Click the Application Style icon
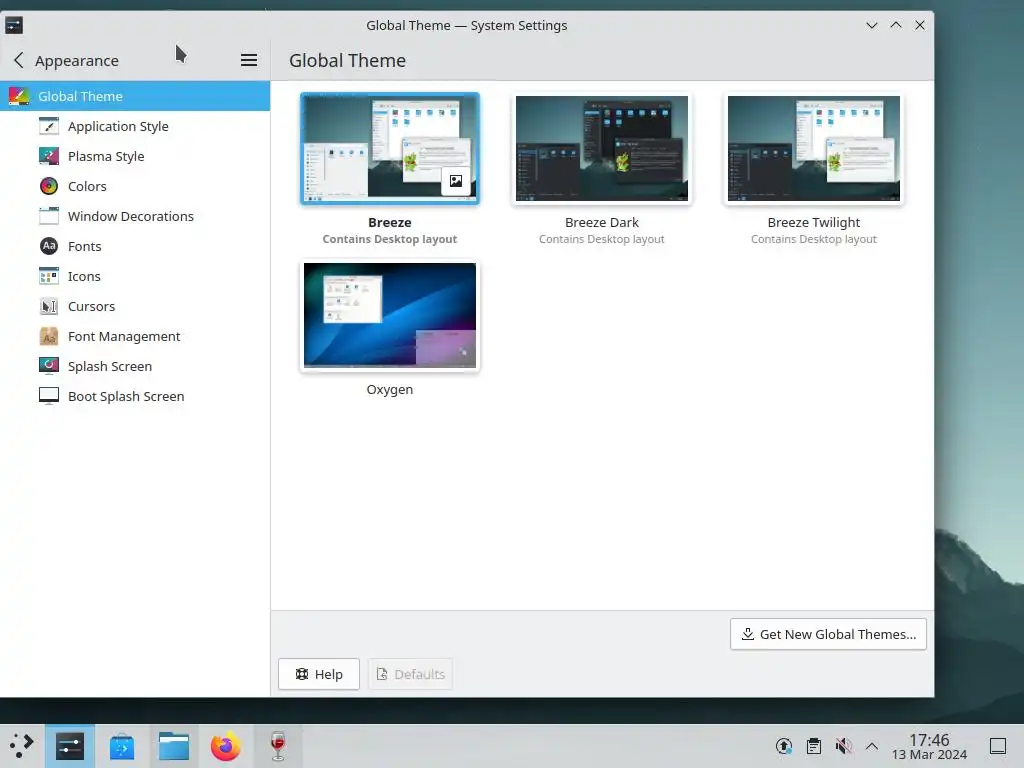Image resolution: width=1024 pixels, height=768 pixels. [x=49, y=126]
